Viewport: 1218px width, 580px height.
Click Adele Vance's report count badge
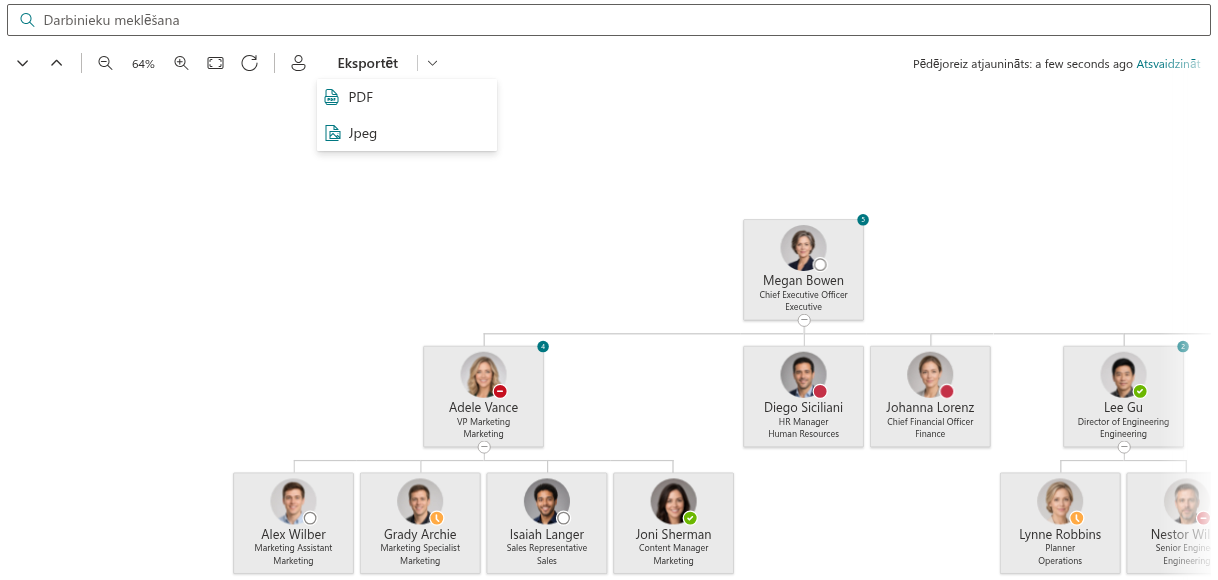(543, 346)
